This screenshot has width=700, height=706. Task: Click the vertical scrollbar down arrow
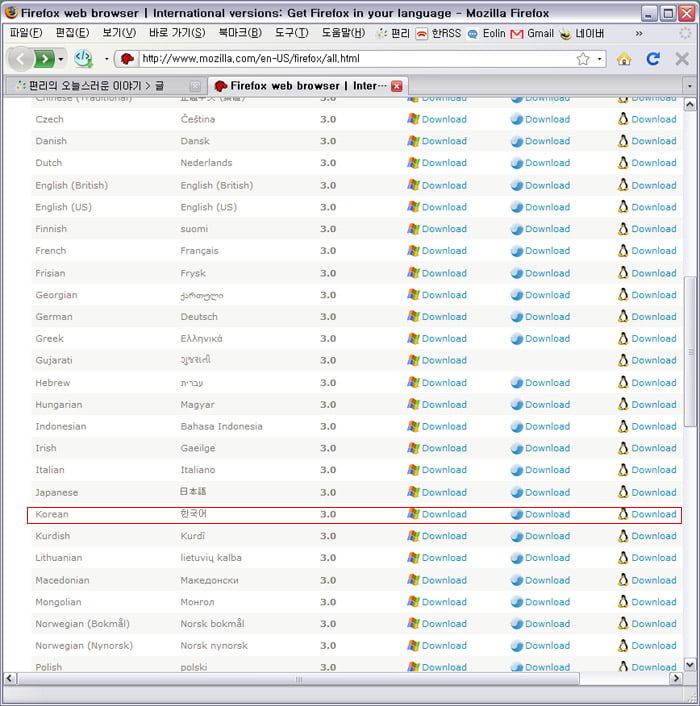pos(690,664)
